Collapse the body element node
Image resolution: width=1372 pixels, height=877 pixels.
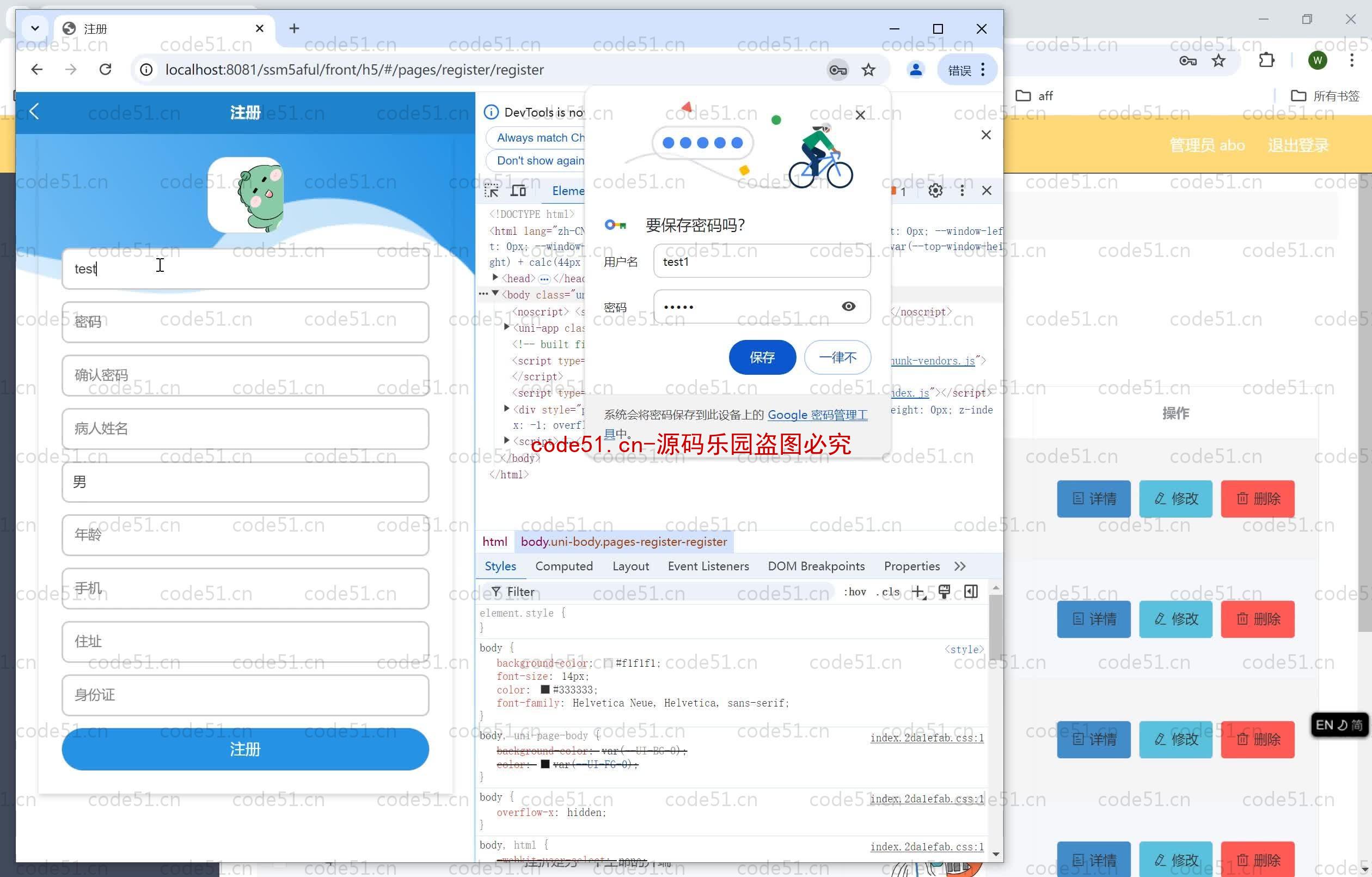(x=495, y=294)
